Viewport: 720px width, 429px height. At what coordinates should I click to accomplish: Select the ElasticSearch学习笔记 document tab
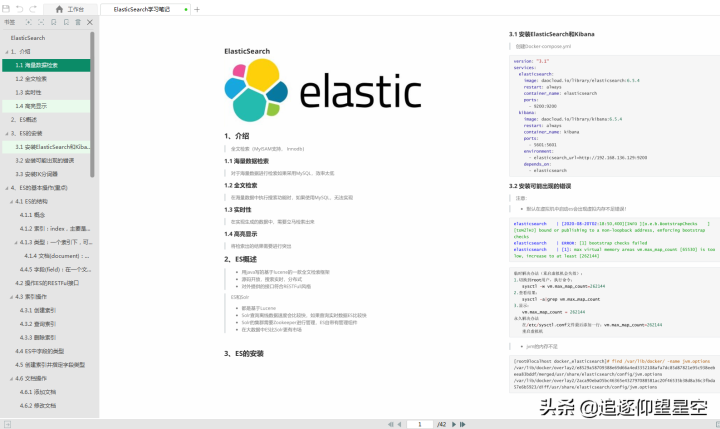[145, 9]
